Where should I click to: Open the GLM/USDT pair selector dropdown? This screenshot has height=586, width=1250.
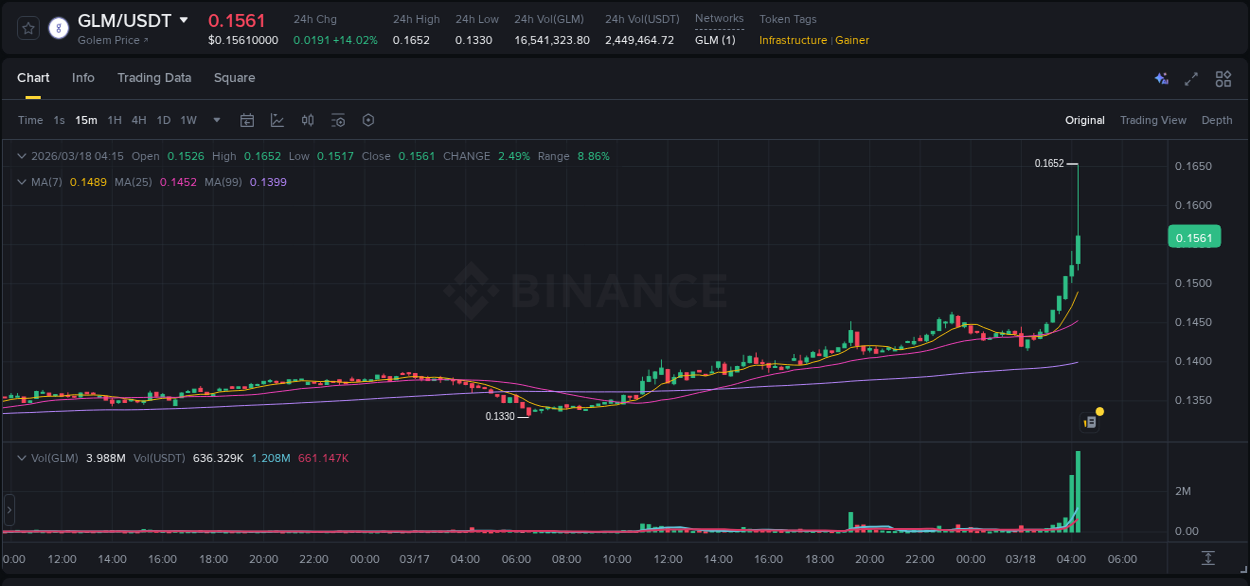pyautogui.click(x=183, y=18)
